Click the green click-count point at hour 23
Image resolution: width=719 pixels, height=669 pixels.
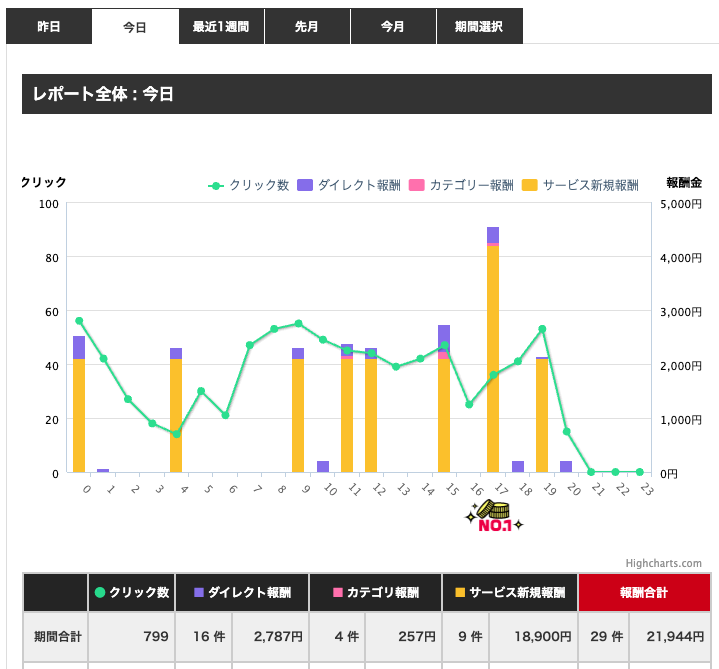(x=640, y=472)
